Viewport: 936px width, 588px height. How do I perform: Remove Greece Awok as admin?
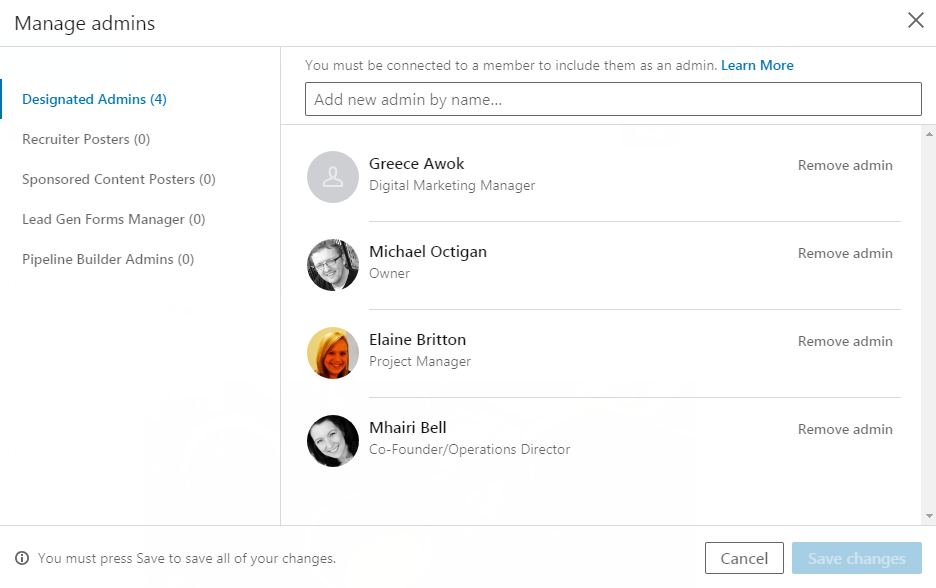(x=845, y=165)
